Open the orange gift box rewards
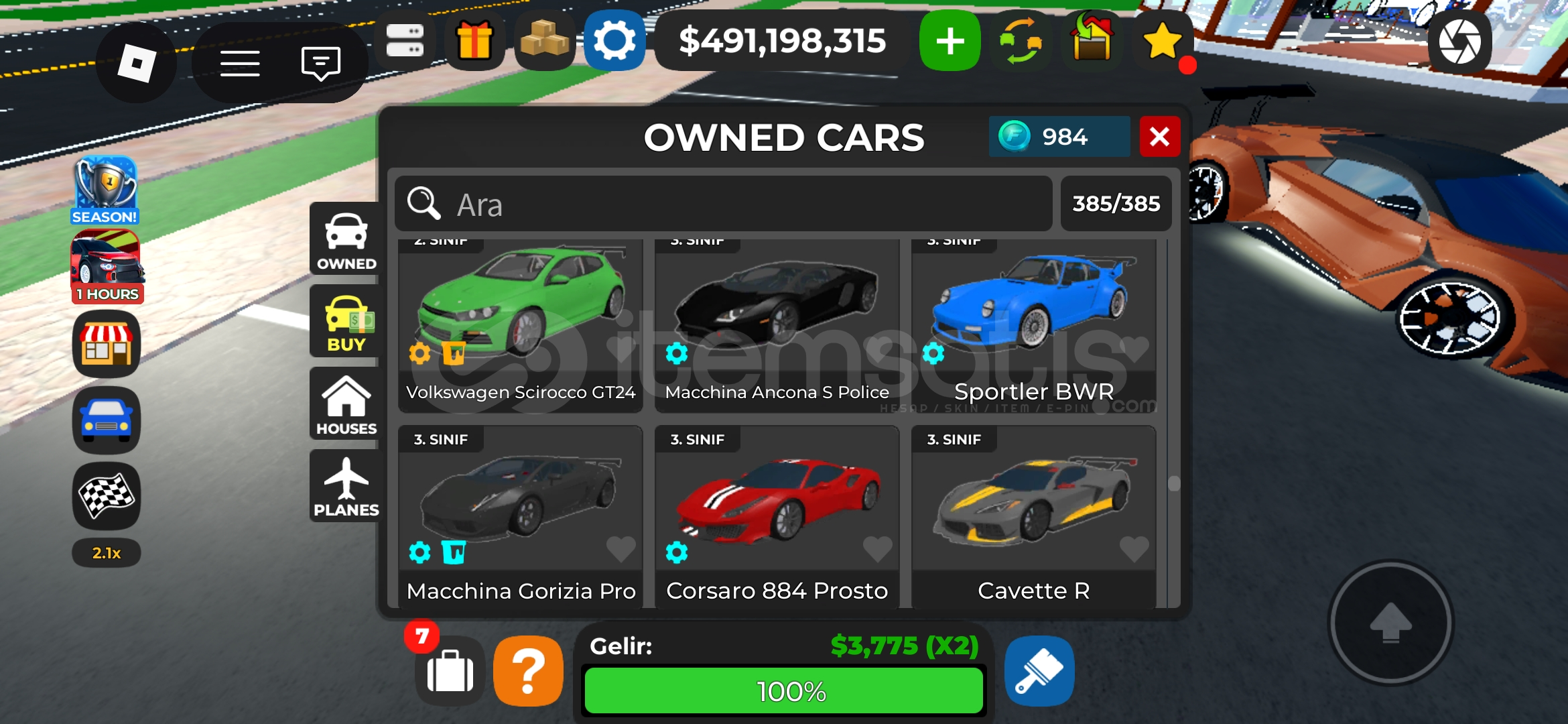1568x724 pixels. 474,40
